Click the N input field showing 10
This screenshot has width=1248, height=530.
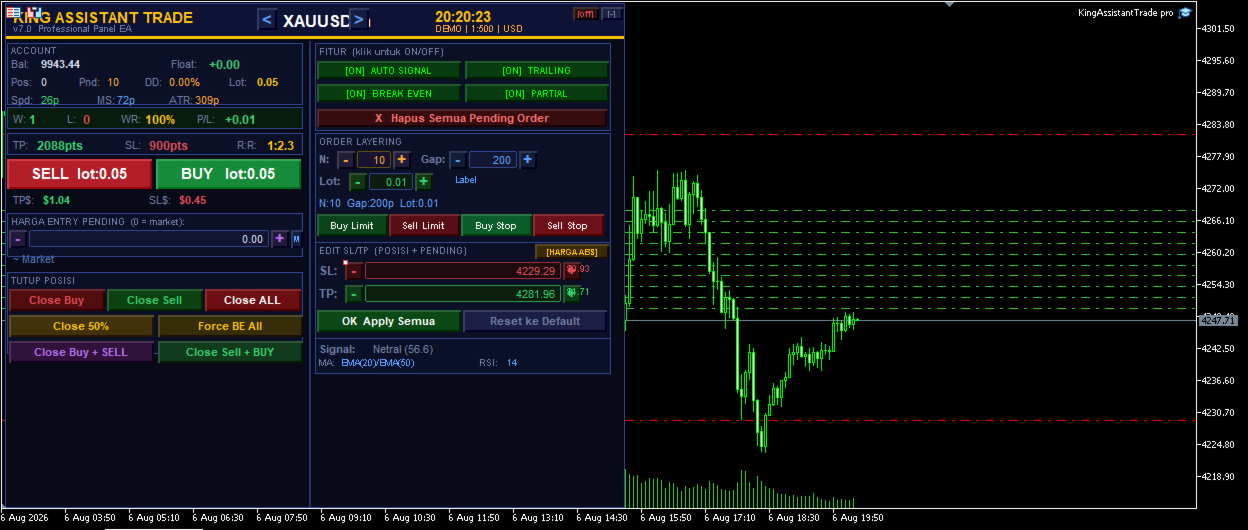pos(374,160)
